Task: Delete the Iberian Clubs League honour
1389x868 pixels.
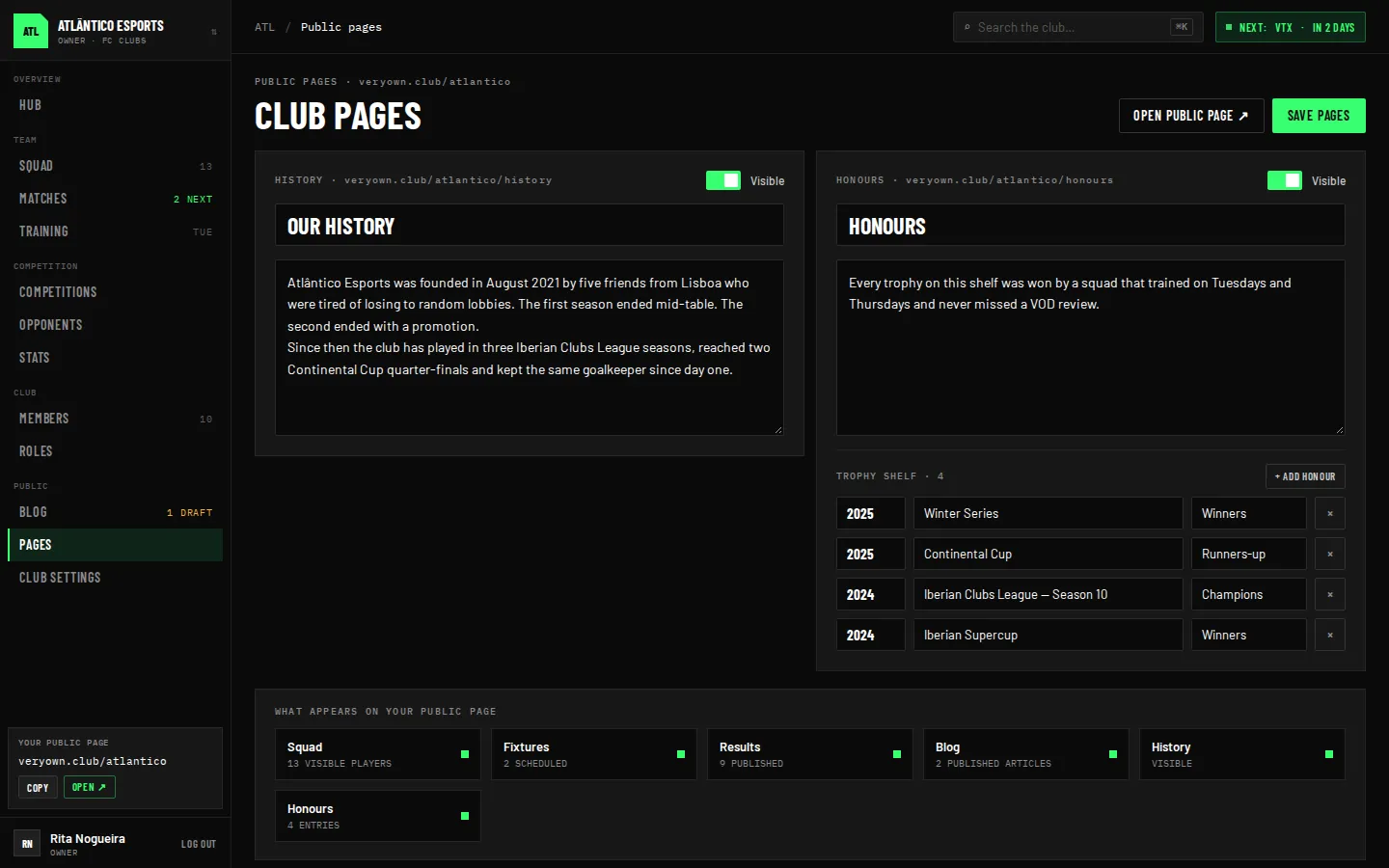Action: [1330, 594]
